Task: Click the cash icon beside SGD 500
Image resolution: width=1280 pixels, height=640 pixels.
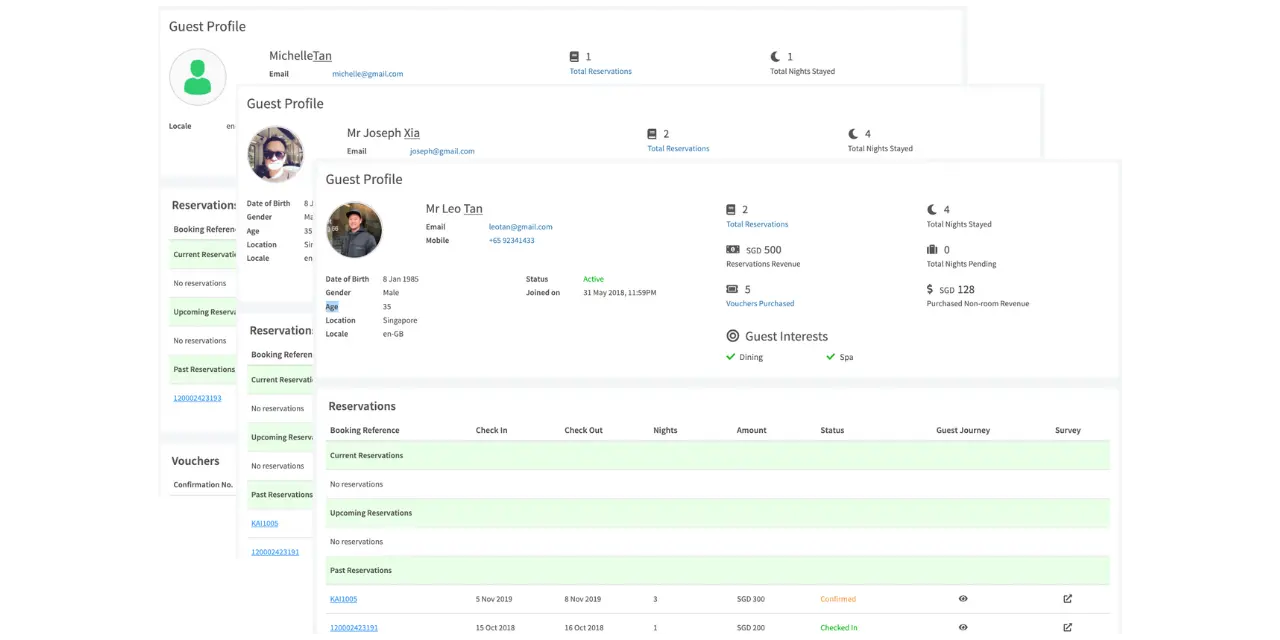Action: tap(733, 250)
